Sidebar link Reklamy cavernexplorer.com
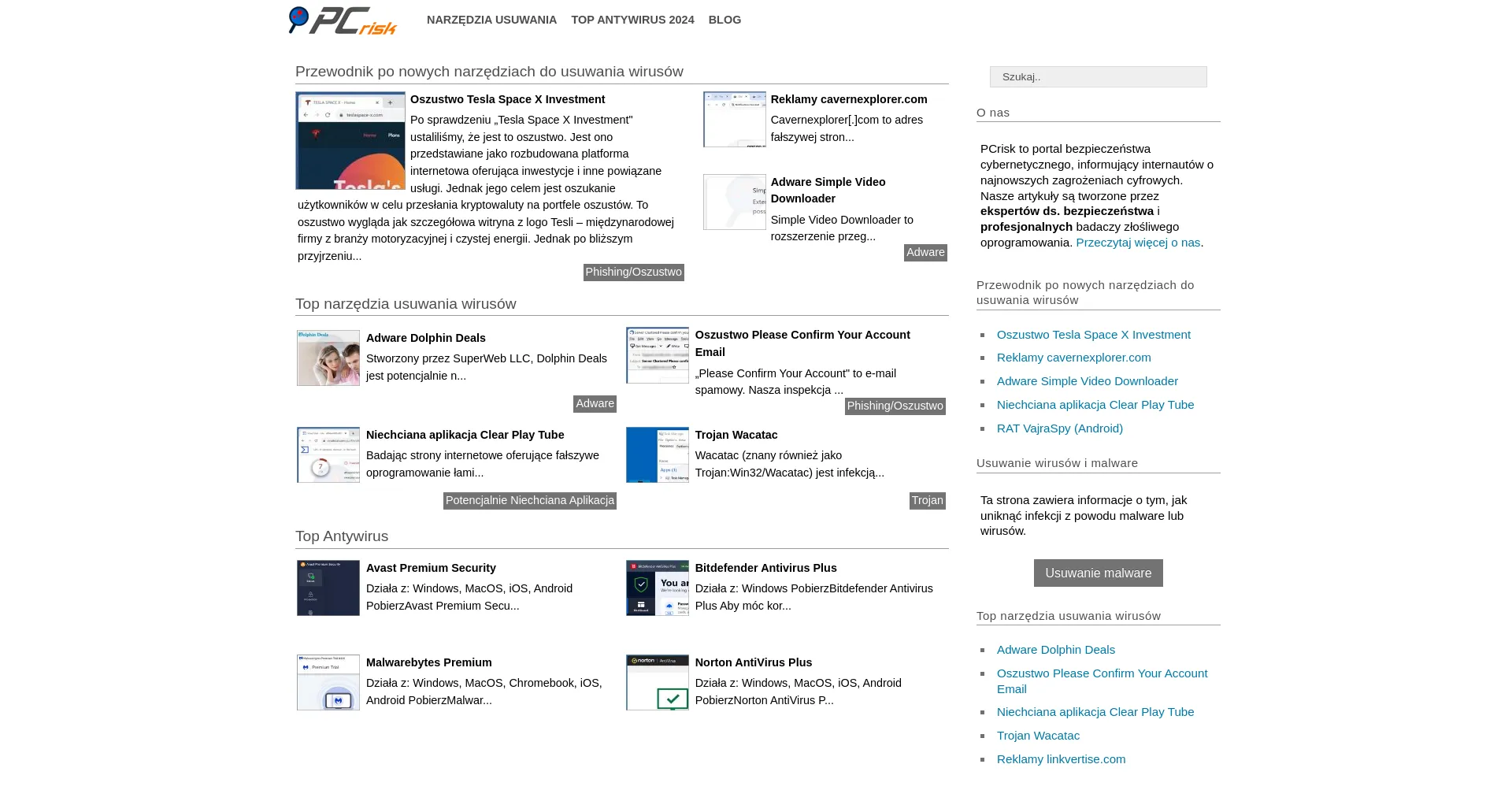The image size is (1512, 790). click(1073, 358)
